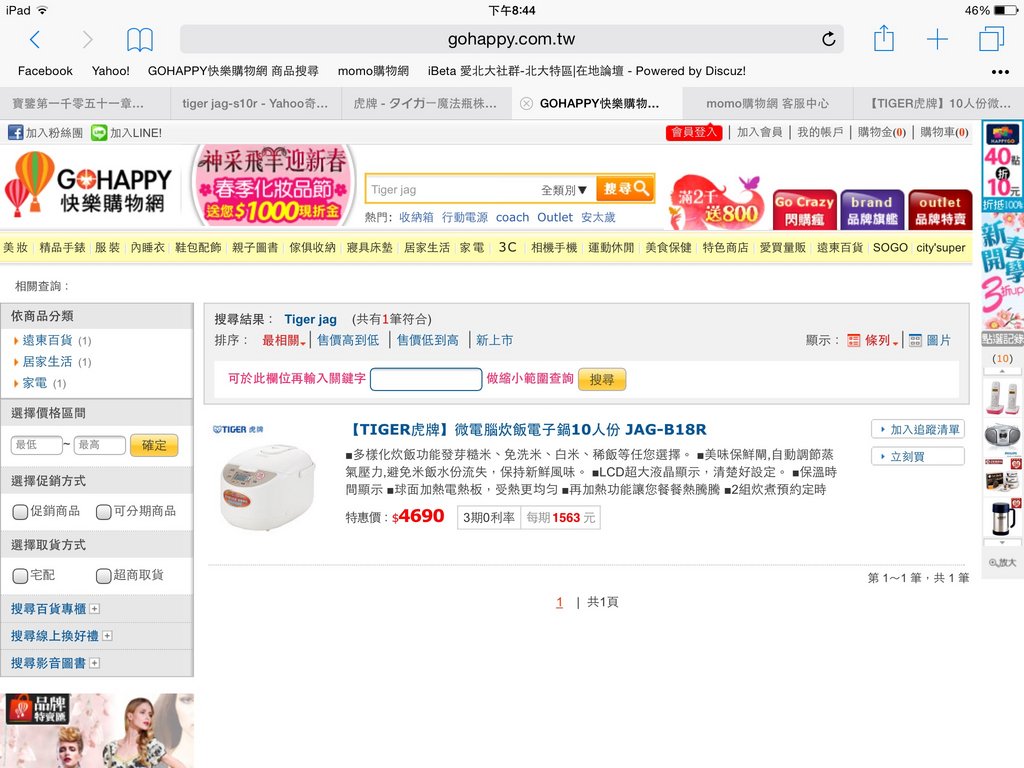Reload the page with the refresh icon

click(828, 40)
